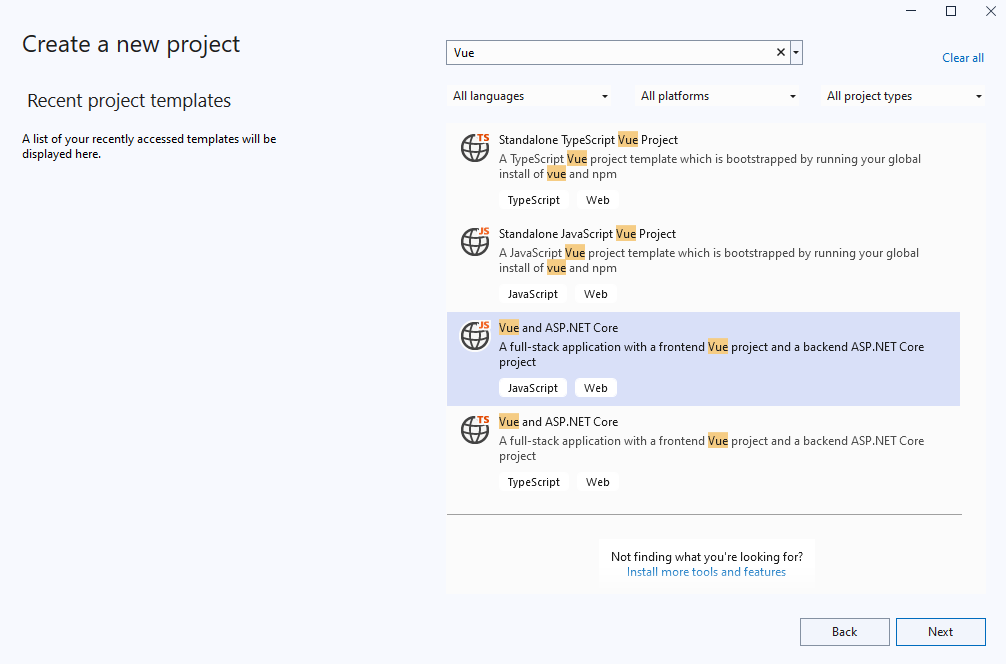1006x664 pixels.
Task: Click the Next button
Action: [940, 632]
